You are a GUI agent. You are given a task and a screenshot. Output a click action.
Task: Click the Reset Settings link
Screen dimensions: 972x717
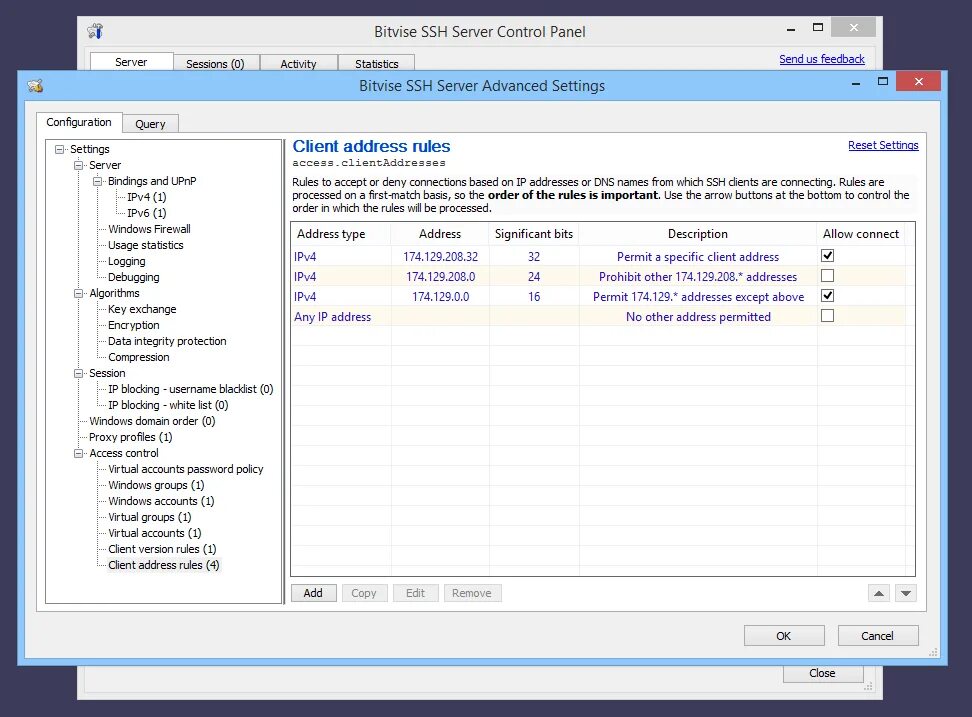pos(883,145)
